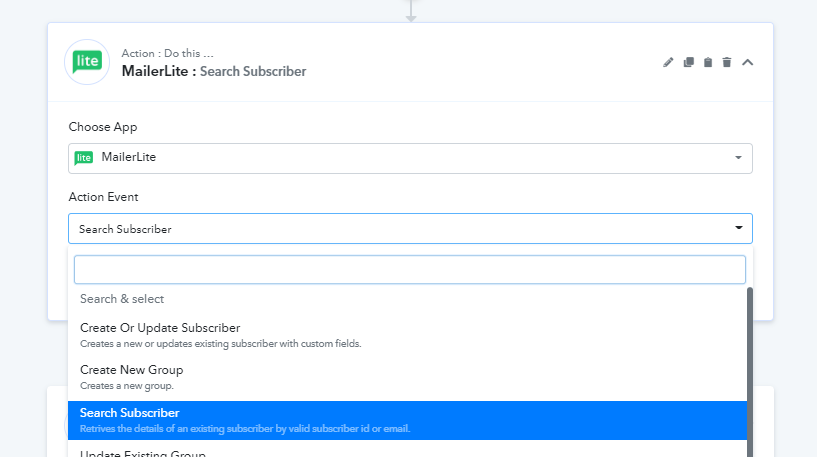817x457 pixels.
Task: Duplicate the action step with copy icon
Action: tap(688, 63)
